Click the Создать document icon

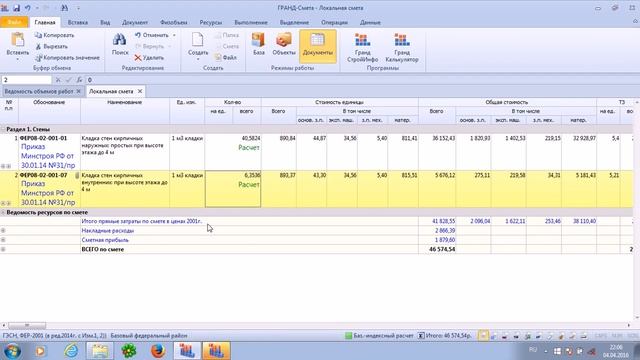tap(198, 40)
